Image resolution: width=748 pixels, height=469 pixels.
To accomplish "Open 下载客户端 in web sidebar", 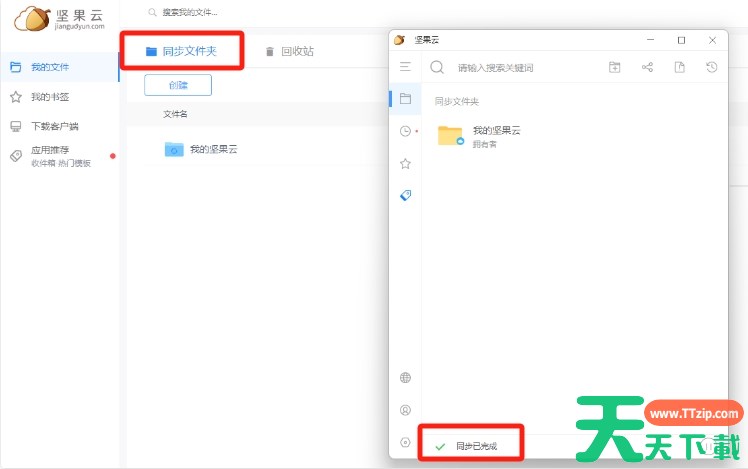I will pos(54,126).
